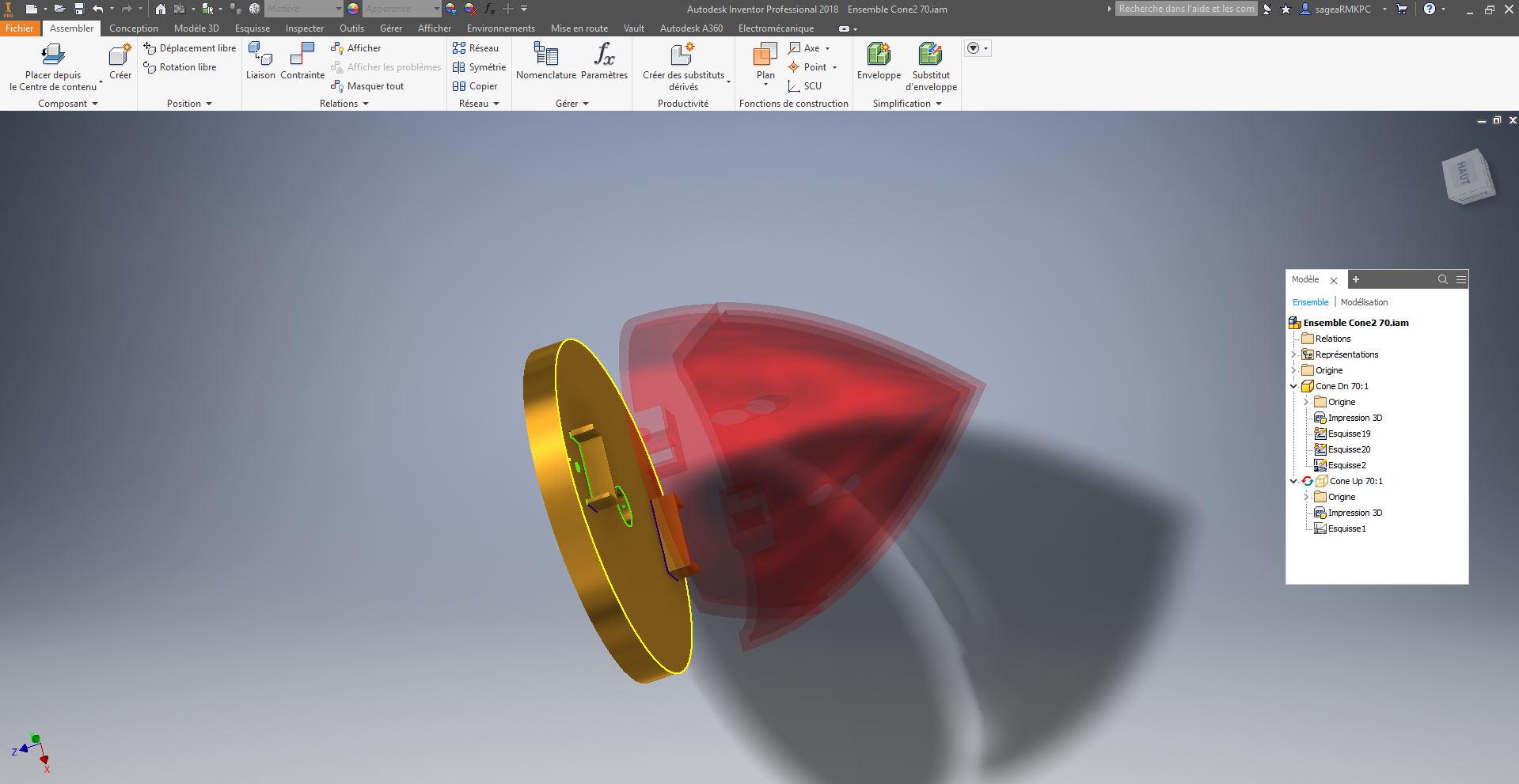
Task: Select Ensemble browser view
Action: click(1310, 302)
